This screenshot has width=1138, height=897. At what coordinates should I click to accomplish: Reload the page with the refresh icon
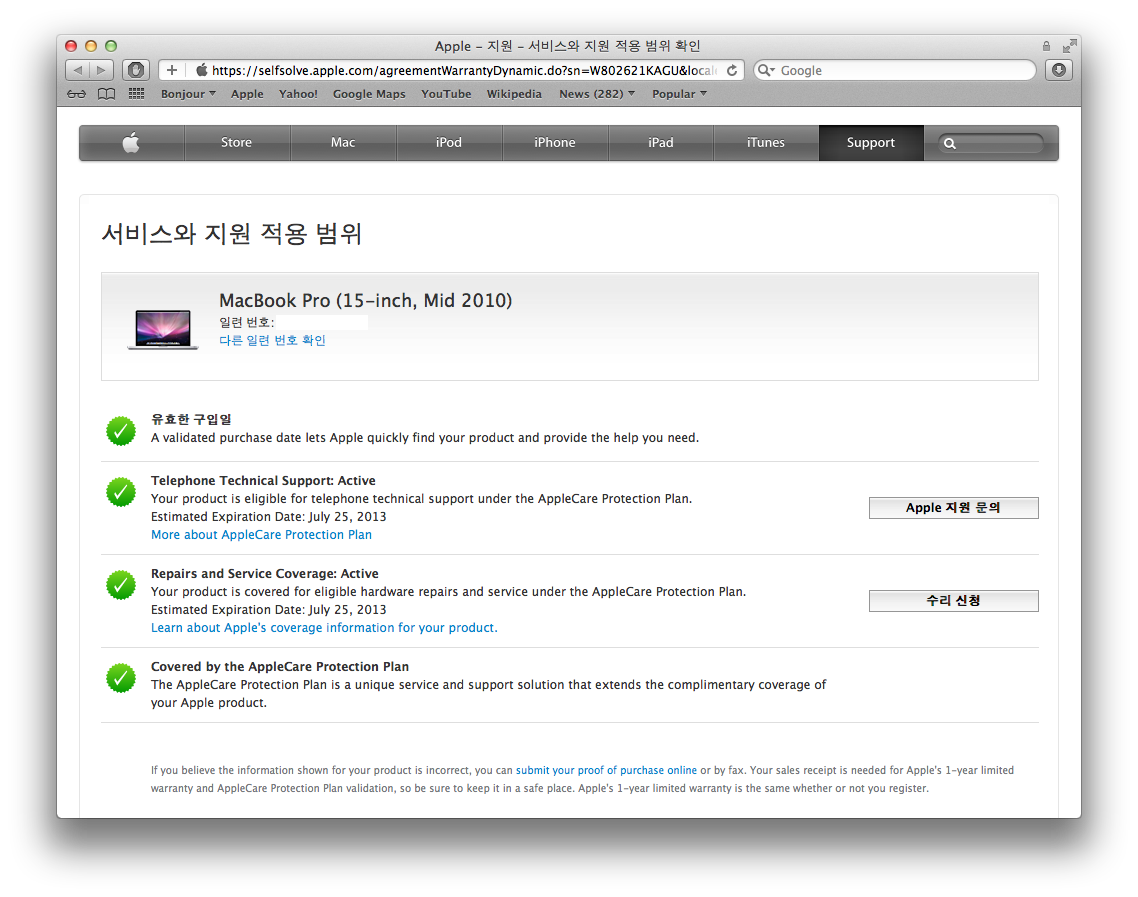click(732, 70)
